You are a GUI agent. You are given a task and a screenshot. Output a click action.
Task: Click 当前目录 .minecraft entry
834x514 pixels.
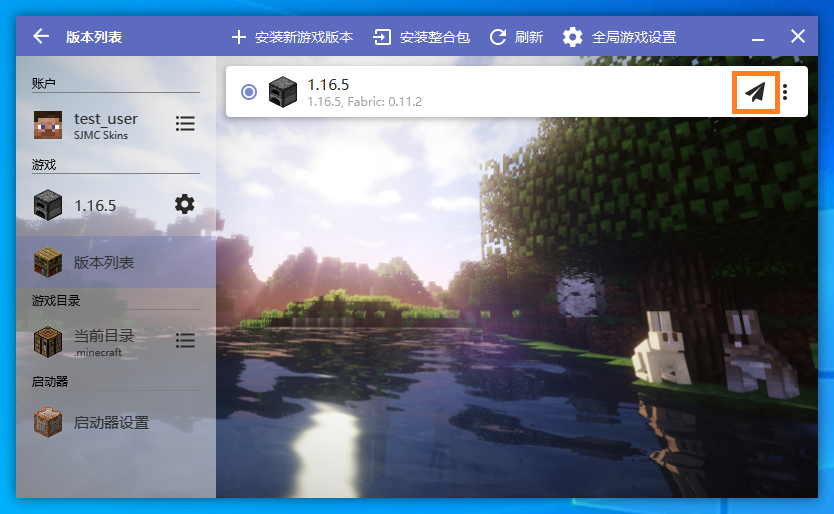tap(116, 342)
